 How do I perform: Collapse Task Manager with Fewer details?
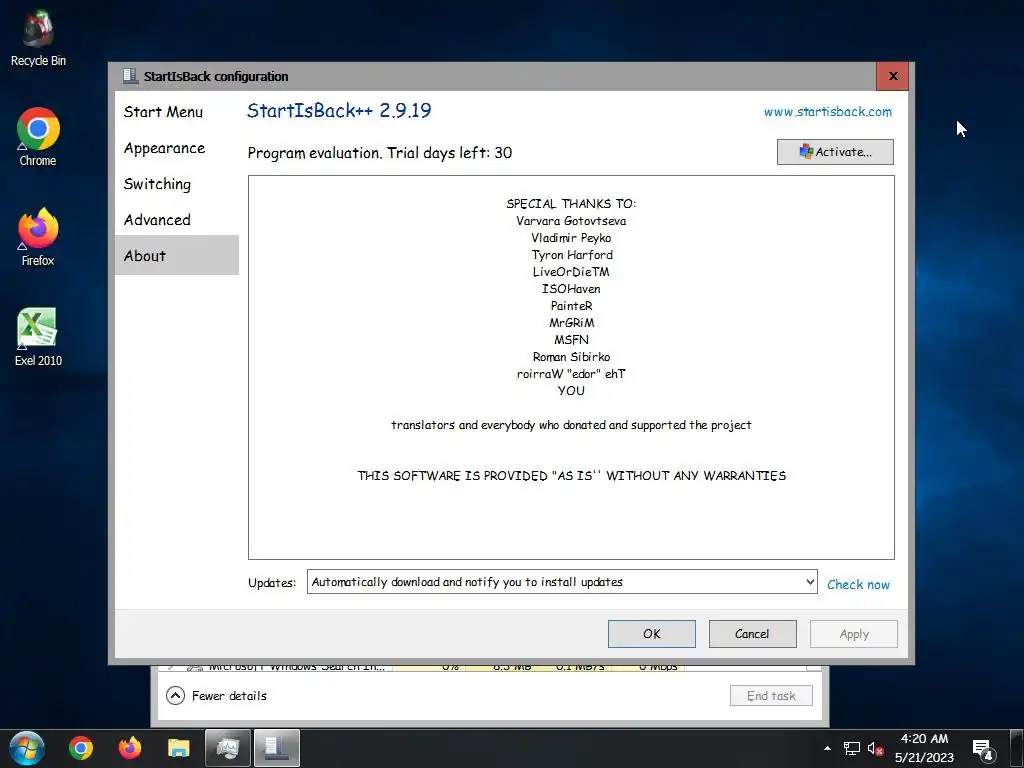pos(217,696)
